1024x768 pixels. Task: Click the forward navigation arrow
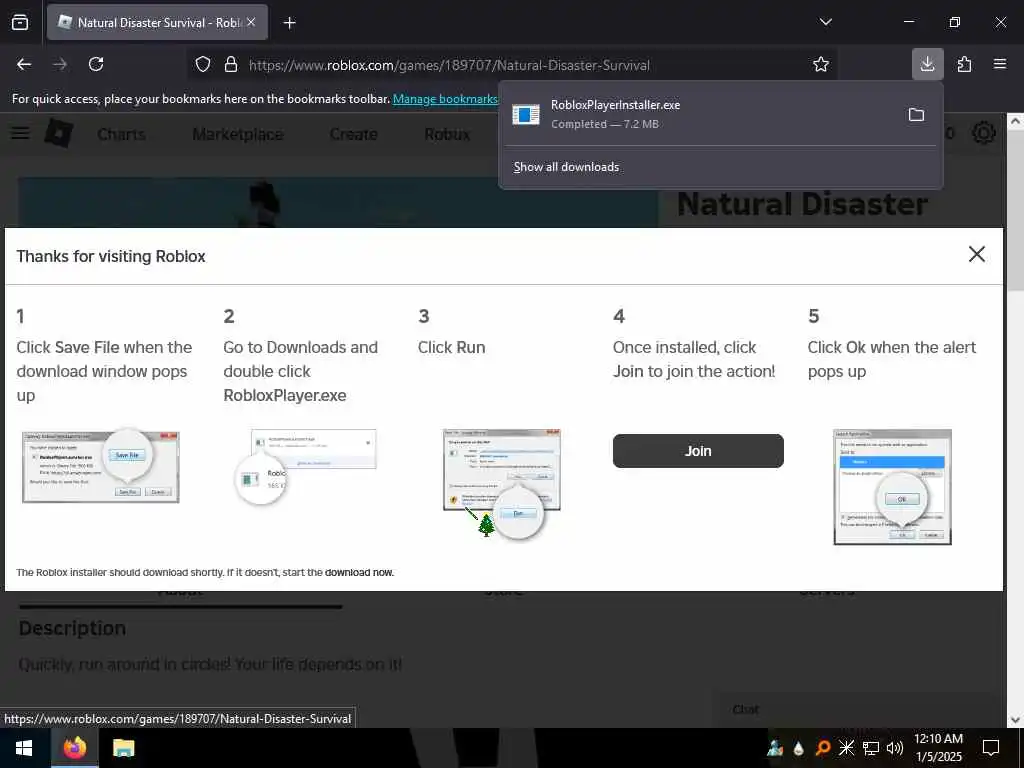tap(60, 64)
